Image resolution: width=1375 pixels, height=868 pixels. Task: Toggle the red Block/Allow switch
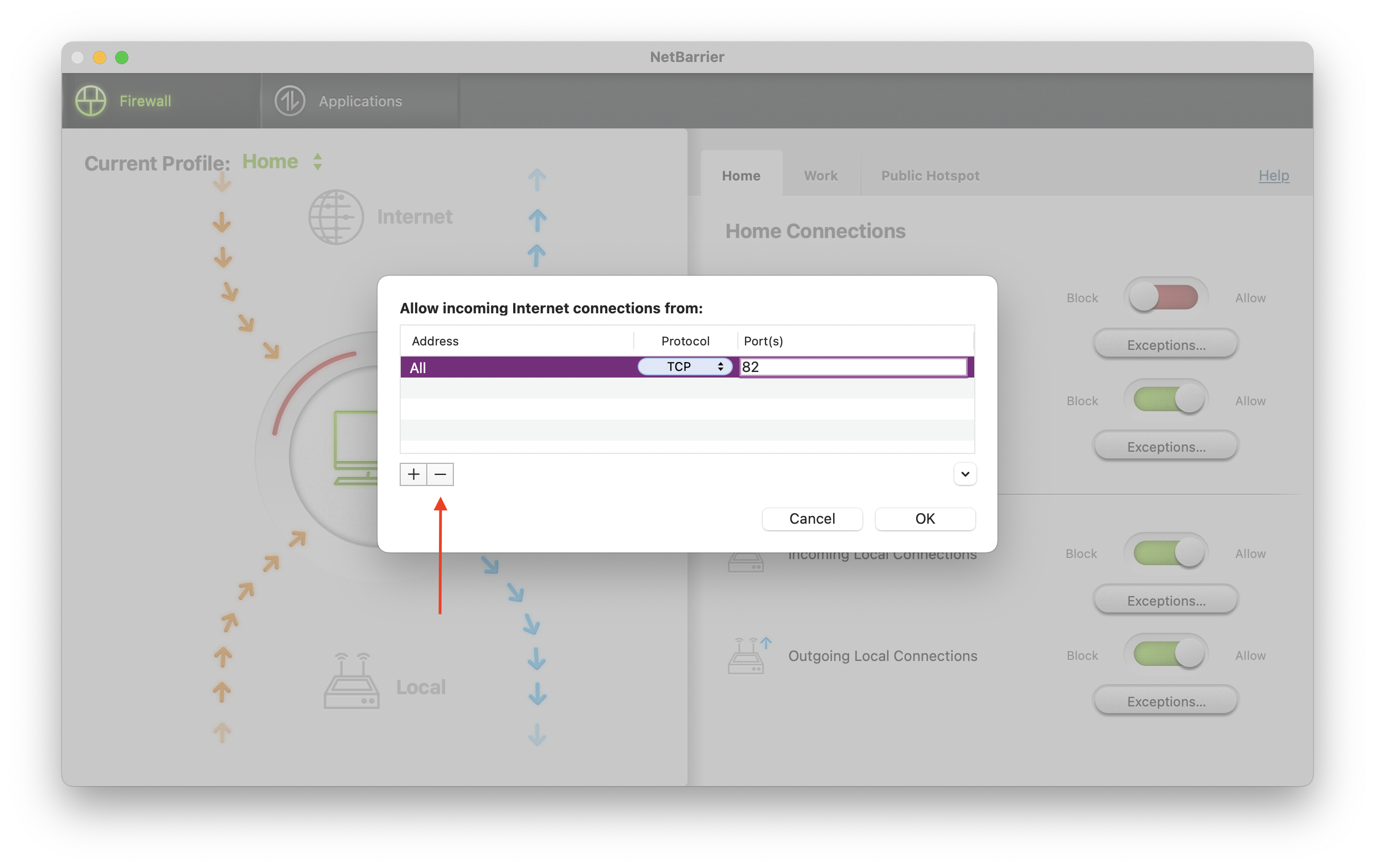[1166, 297]
